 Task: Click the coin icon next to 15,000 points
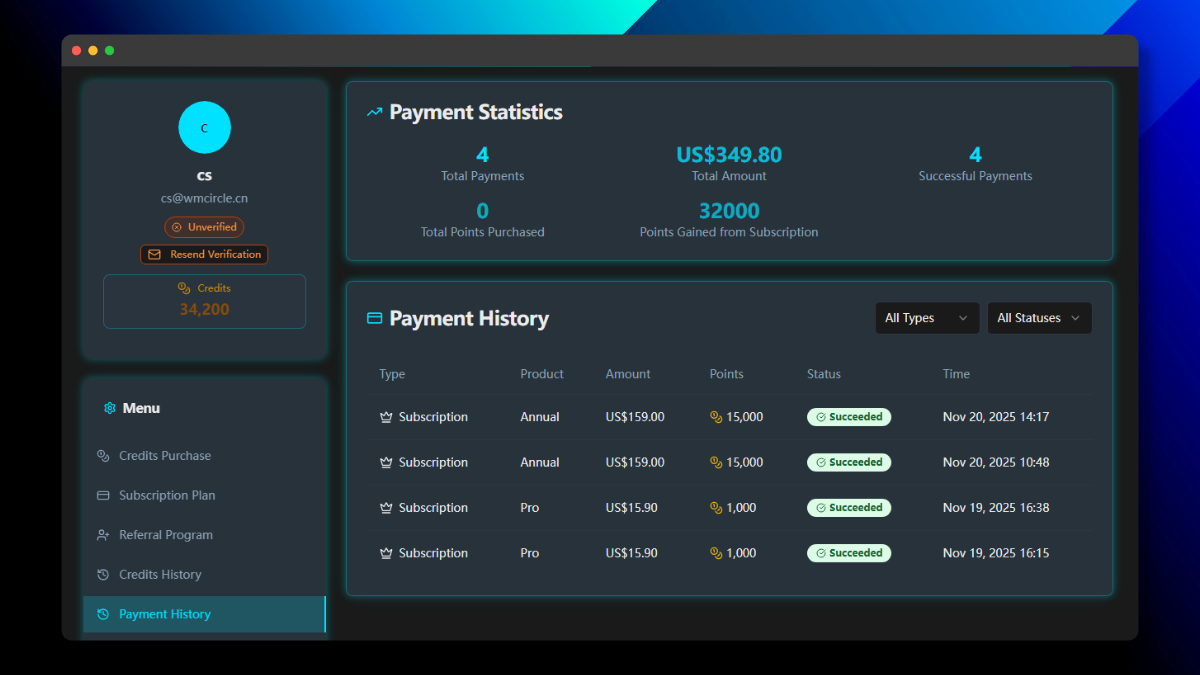click(x=713, y=417)
